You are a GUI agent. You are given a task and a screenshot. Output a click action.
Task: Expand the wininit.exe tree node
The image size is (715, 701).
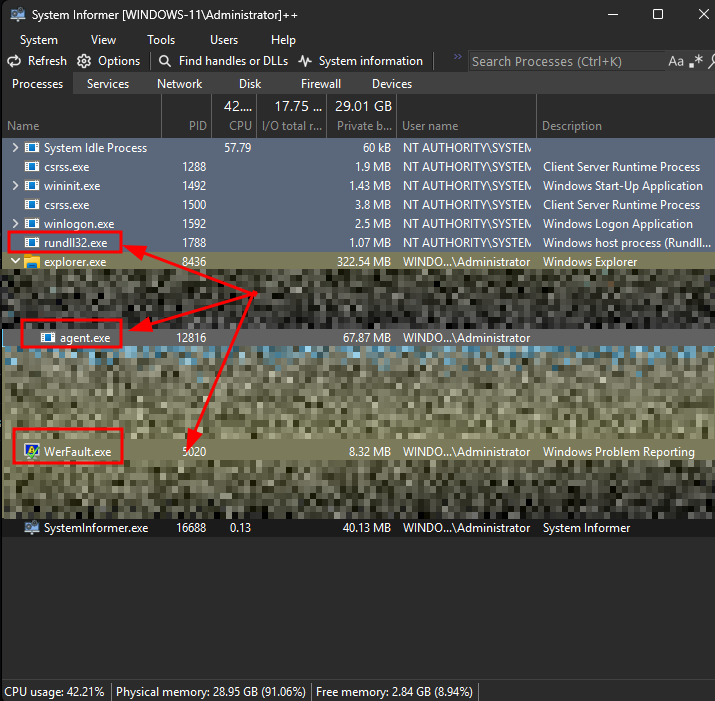(15, 185)
